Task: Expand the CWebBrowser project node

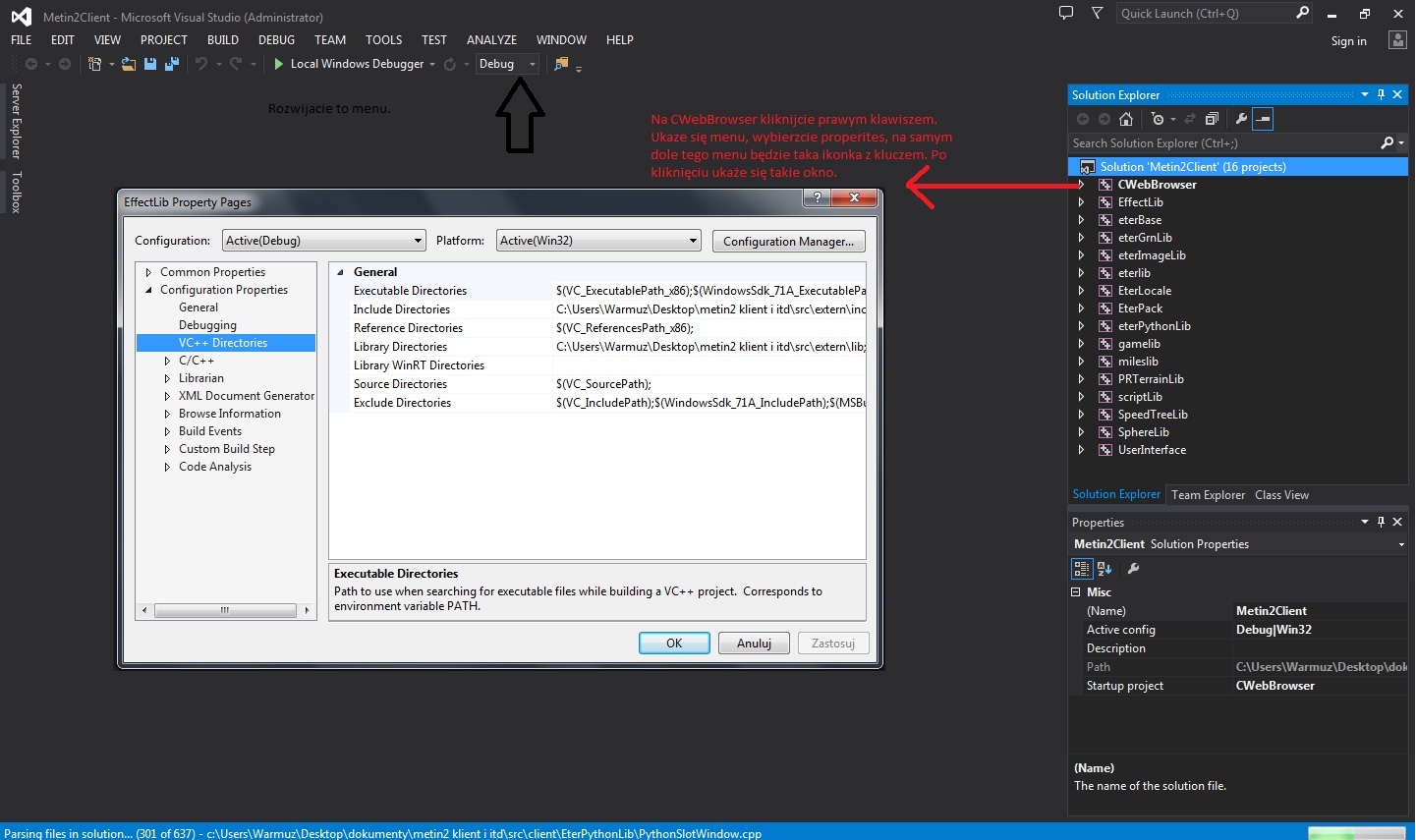Action: 1081,185
